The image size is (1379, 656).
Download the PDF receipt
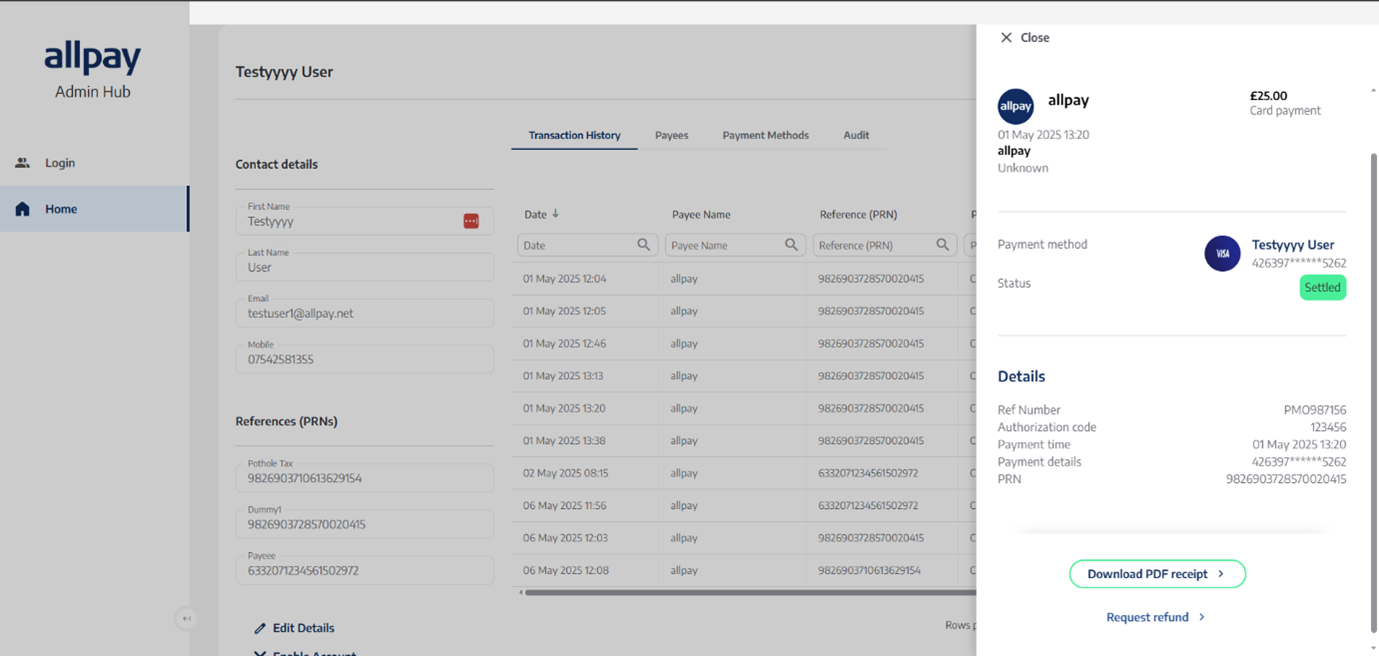point(1157,574)
